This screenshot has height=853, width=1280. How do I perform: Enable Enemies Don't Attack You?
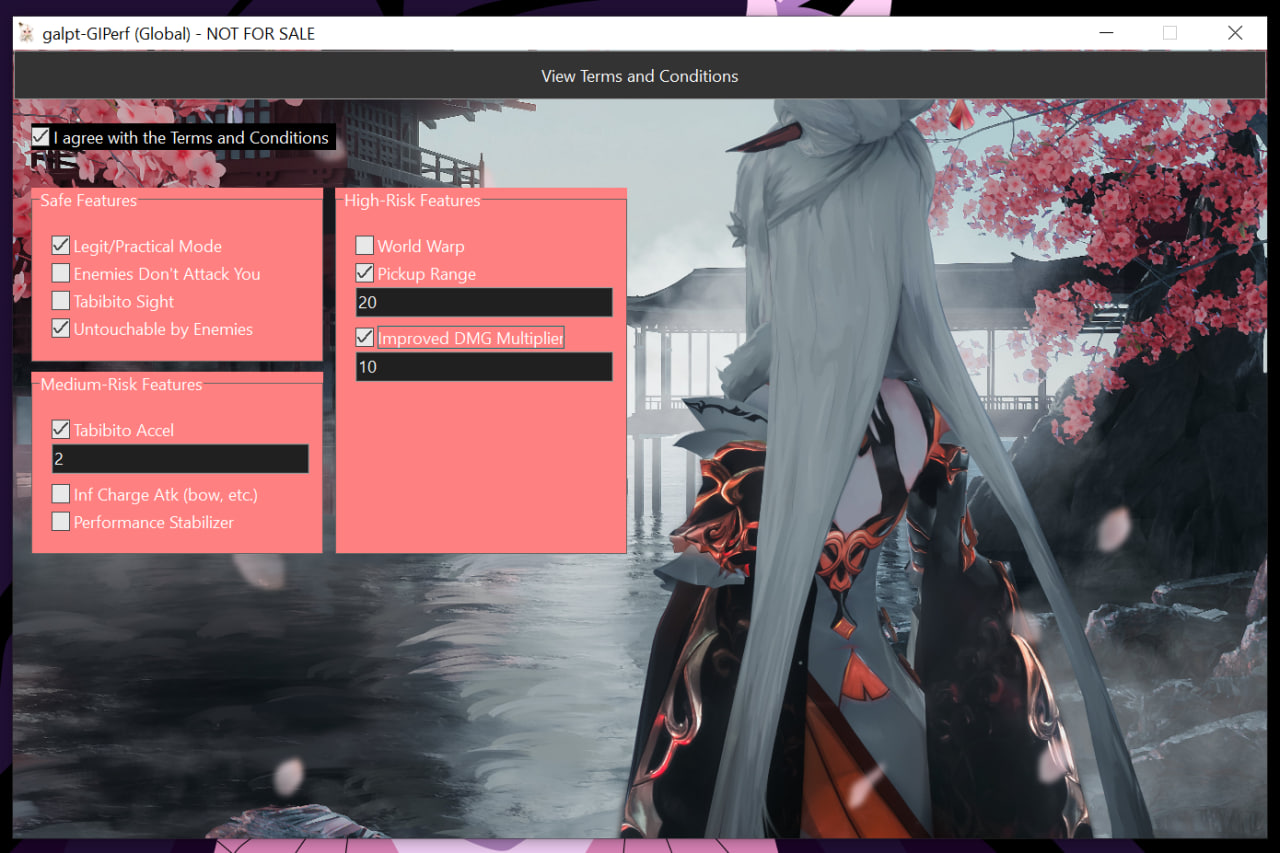pyautogui.click(x=61, y=273)
